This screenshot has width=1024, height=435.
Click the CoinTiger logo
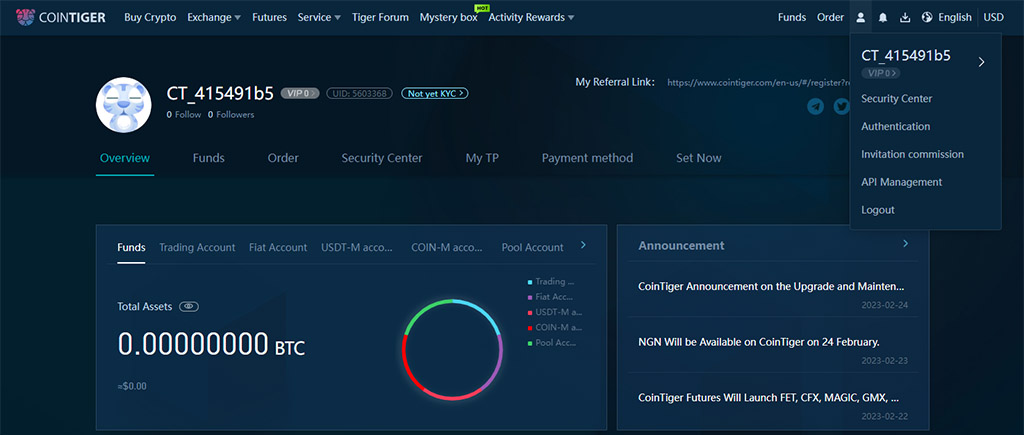coord(61,18)
